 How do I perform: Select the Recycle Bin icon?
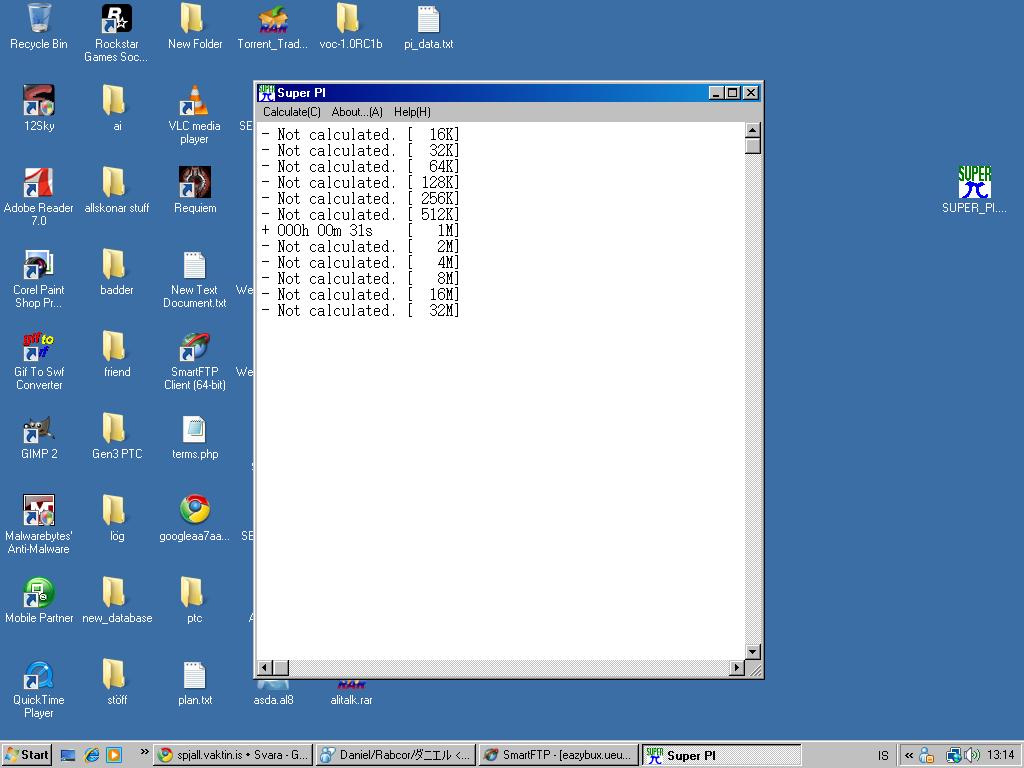click(39, 20)
